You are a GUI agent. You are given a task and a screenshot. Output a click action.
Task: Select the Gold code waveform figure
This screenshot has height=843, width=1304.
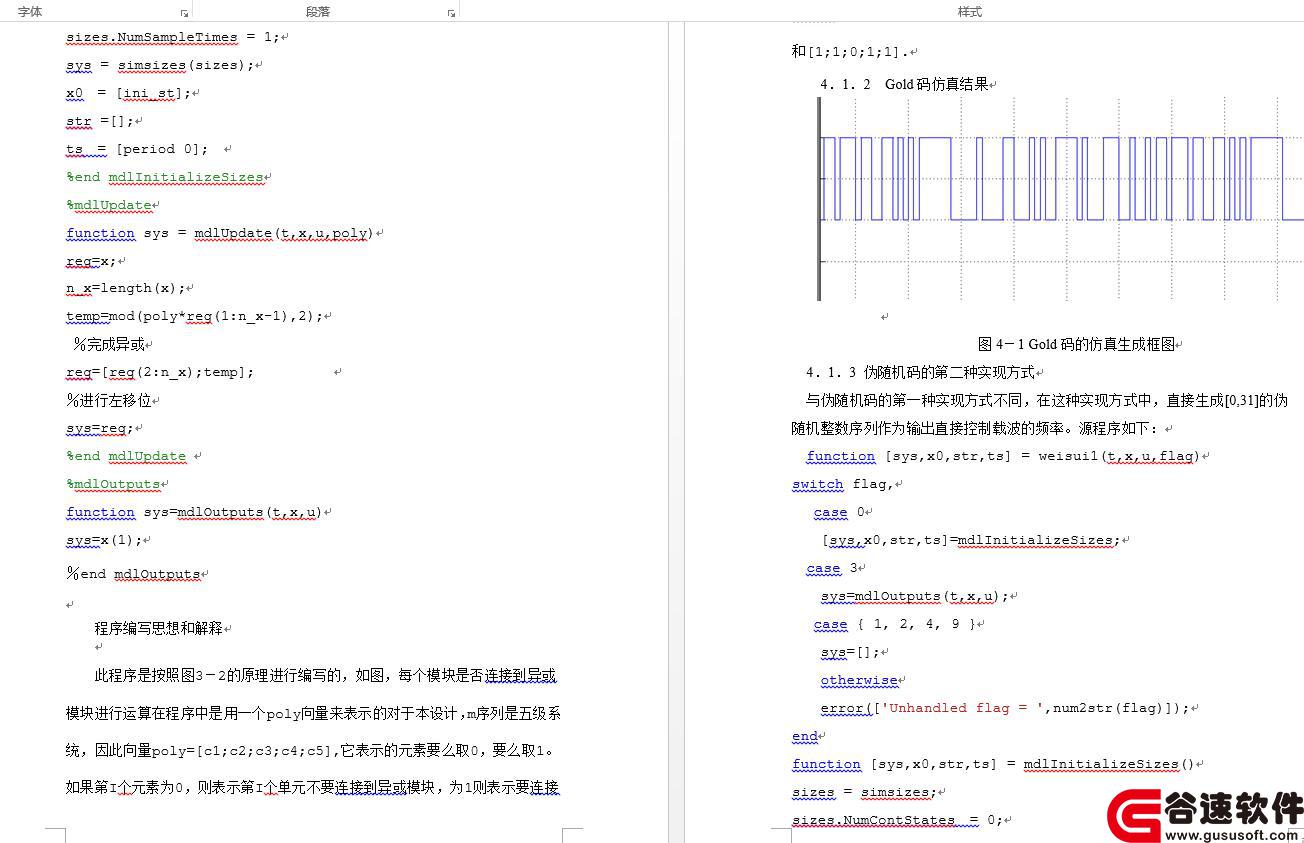(1060, 199)
